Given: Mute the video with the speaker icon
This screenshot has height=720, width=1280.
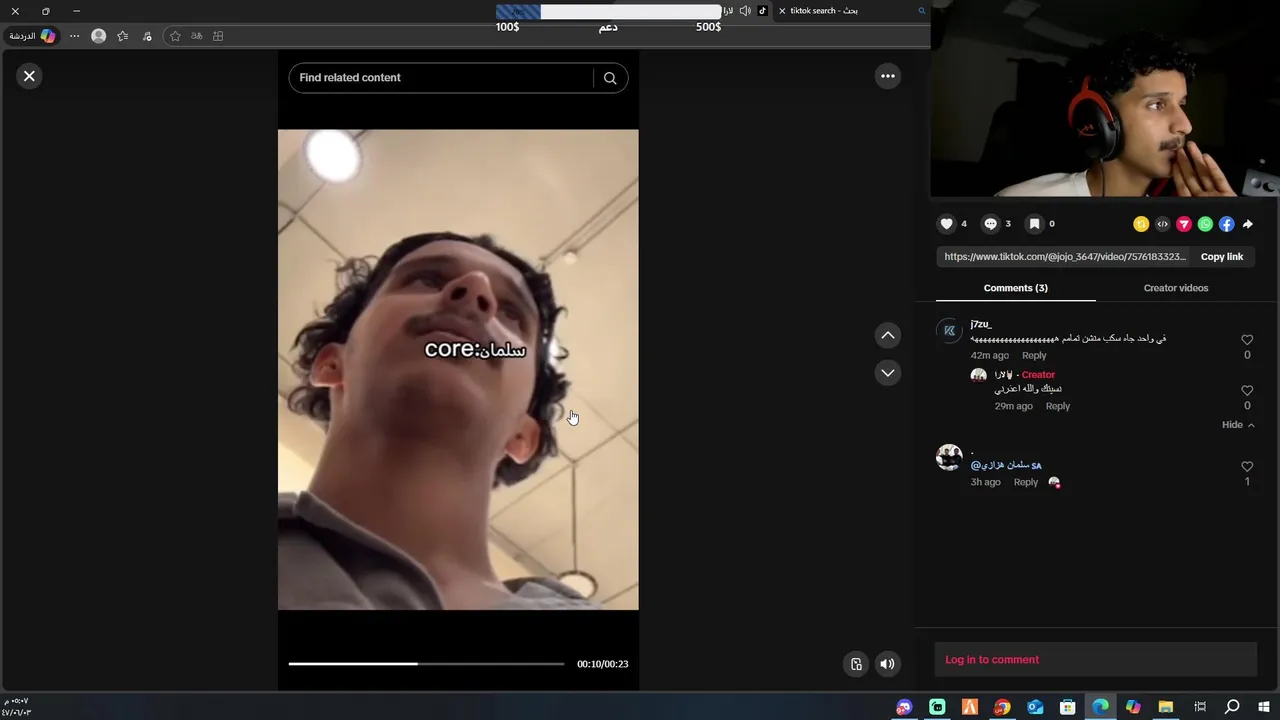Looking at the screenshot, I should (x=887, y=664).
